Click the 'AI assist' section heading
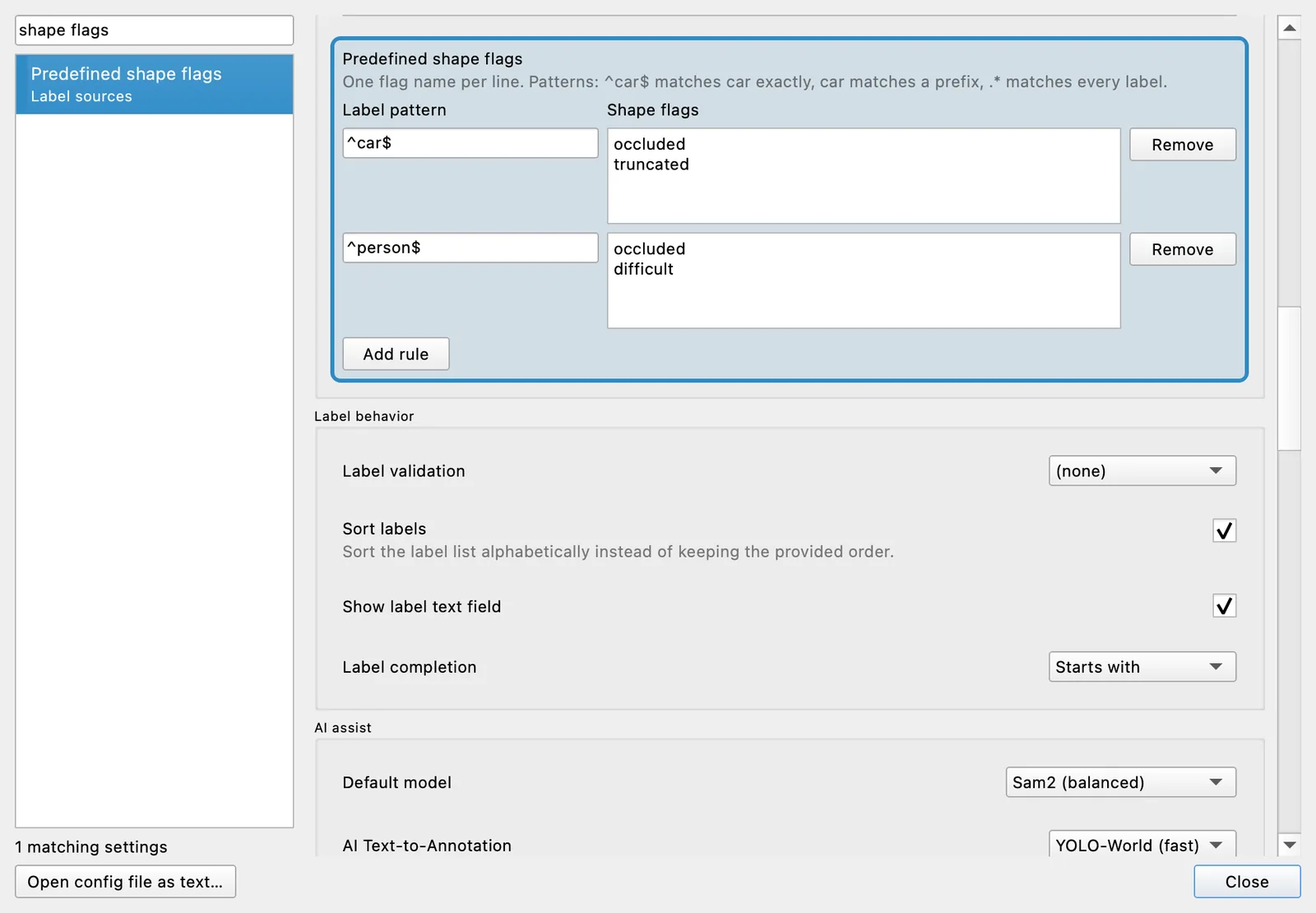This screenshot has width=1316, height=913. (x=343, y=728)
